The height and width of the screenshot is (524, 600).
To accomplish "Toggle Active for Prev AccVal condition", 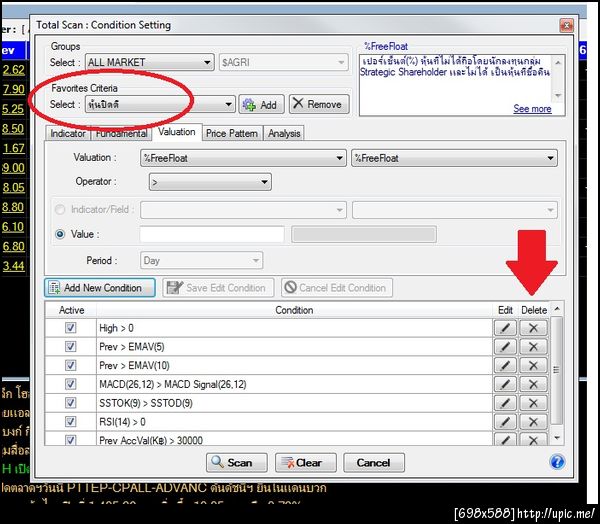I will click(x=71, y=440).
